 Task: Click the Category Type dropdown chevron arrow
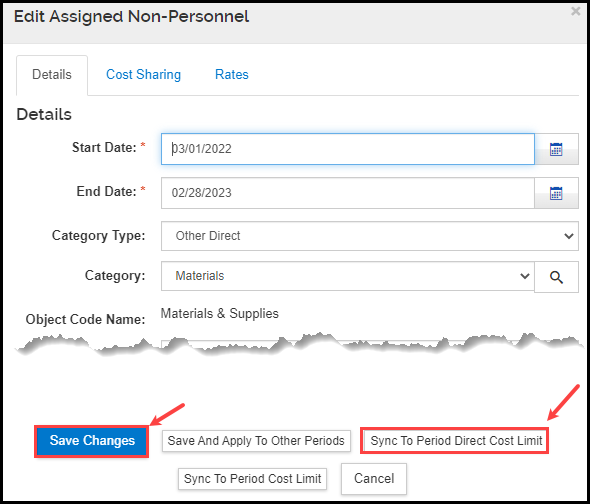coord(569,236)
